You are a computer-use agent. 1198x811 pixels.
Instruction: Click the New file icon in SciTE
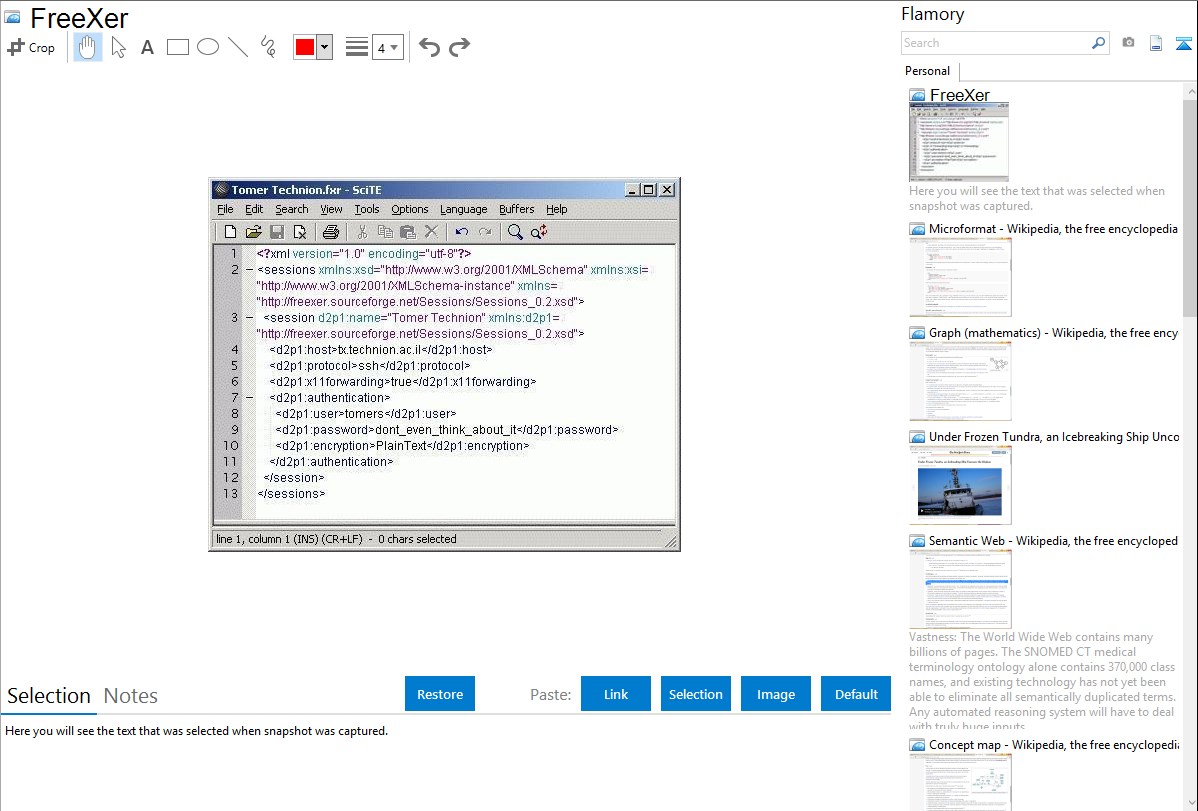point(230,232)
